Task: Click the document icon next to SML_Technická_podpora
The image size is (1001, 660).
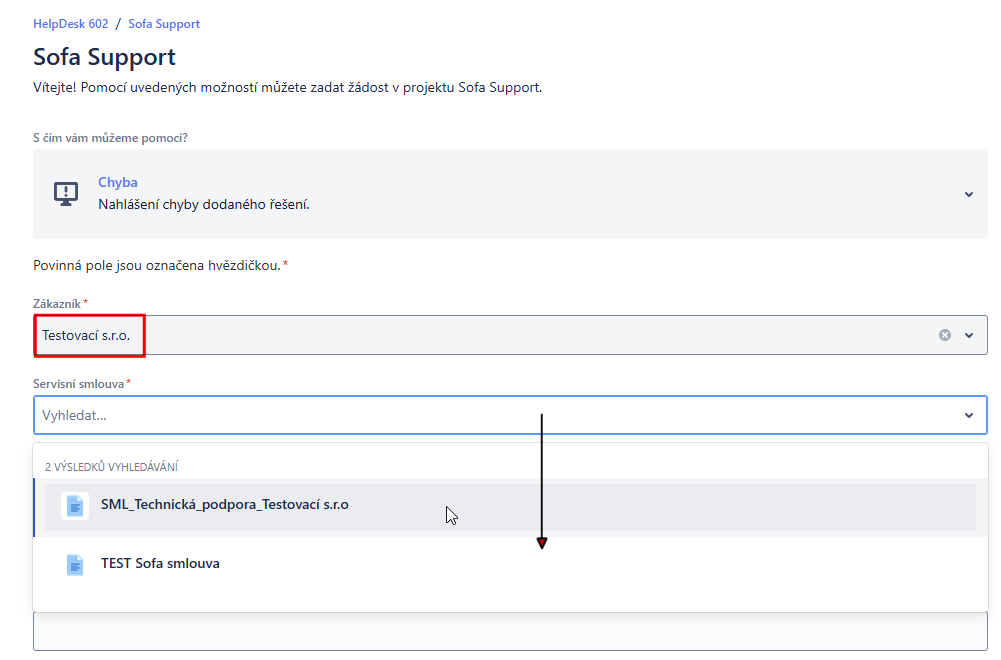Action: pos(75,506)
